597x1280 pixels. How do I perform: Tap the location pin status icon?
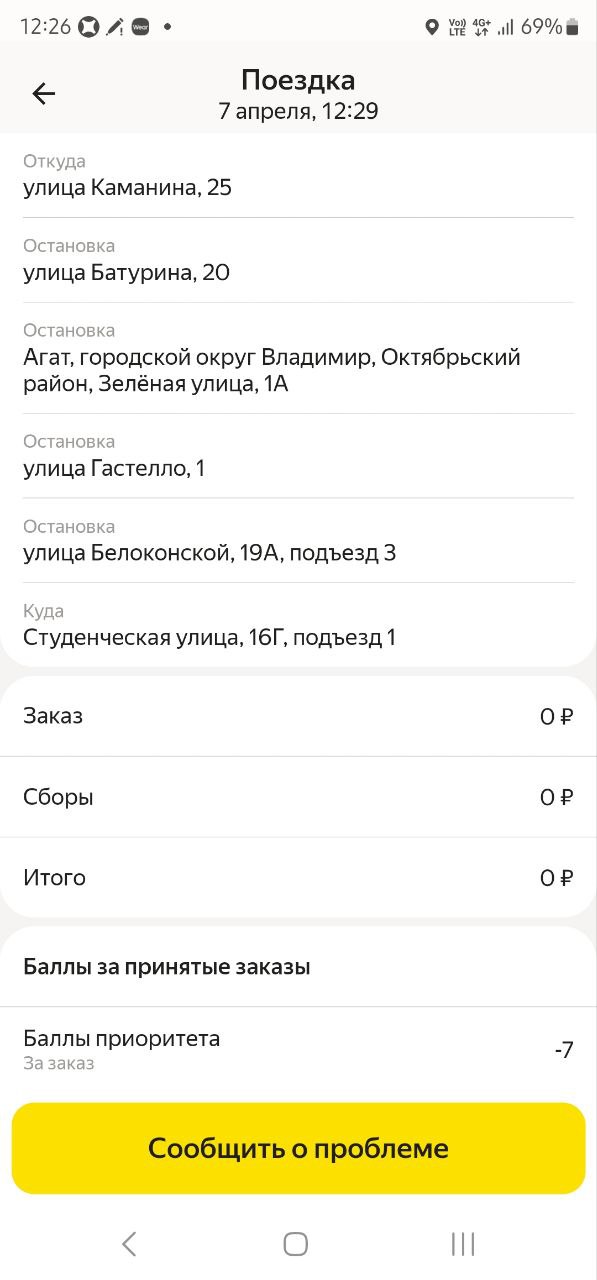[x=432, y=27]
